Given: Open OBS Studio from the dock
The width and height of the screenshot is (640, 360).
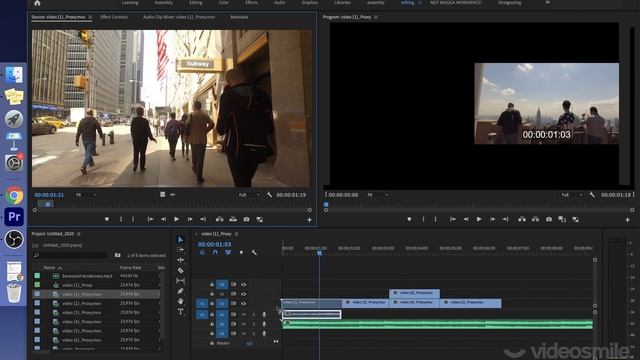Looking at the screenshot, I should tap(14, 239).
